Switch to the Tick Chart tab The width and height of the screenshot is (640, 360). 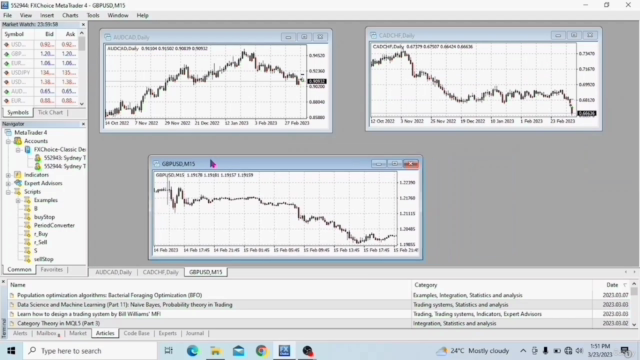pyautogui.click(x=50, y=112)
